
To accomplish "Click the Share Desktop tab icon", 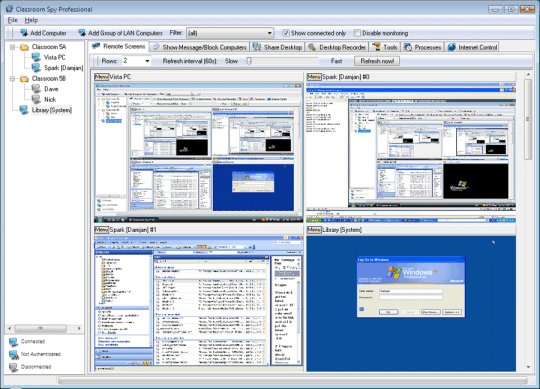I will coord(257,47).
